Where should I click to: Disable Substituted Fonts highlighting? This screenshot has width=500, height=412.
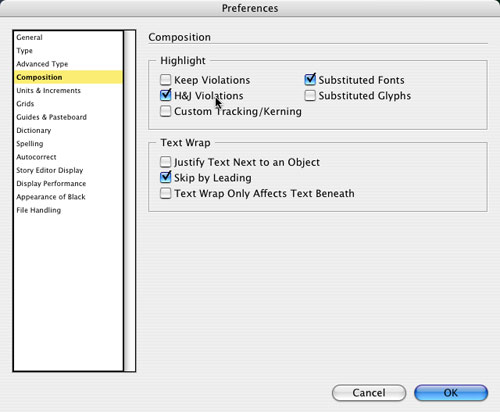[x=310, y=80]
